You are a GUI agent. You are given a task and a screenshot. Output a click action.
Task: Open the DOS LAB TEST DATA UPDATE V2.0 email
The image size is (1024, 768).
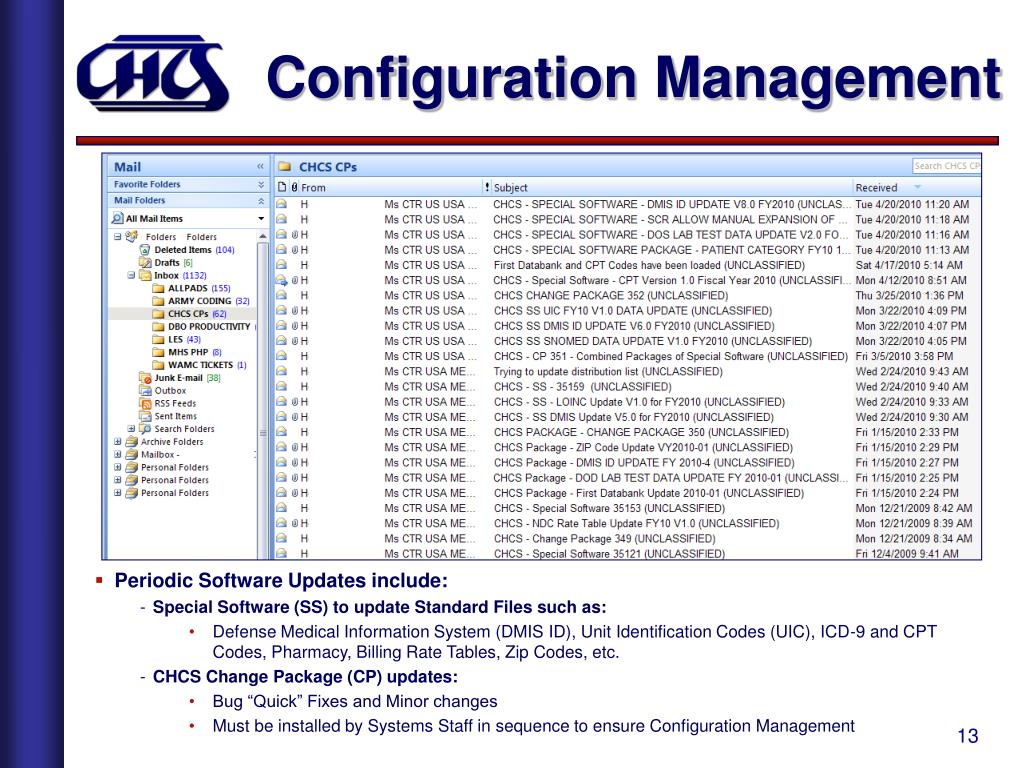(x=628, y=234)
